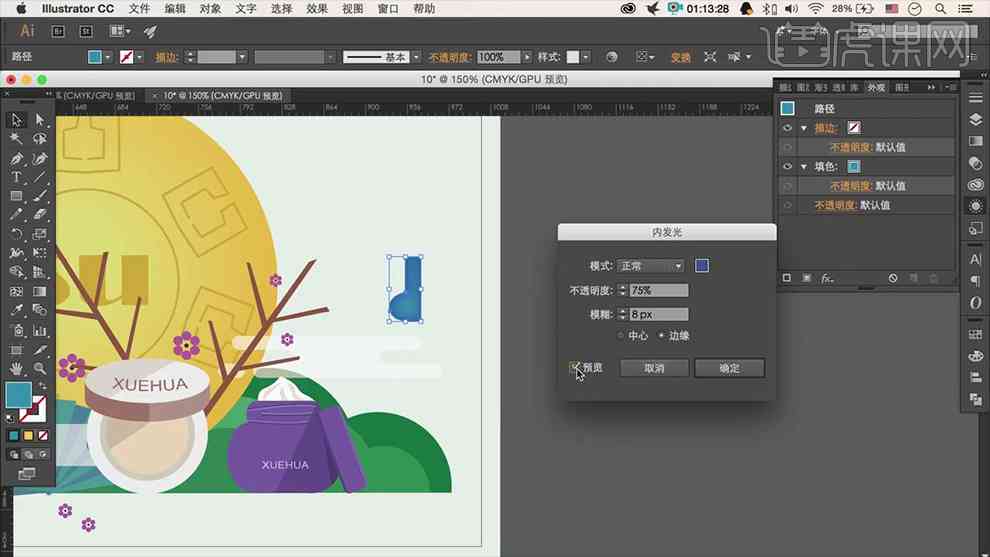Select the Eyedropper tool
Image resolution: width=990 pixels, height=557 pixels.
[x=16, y=311]
